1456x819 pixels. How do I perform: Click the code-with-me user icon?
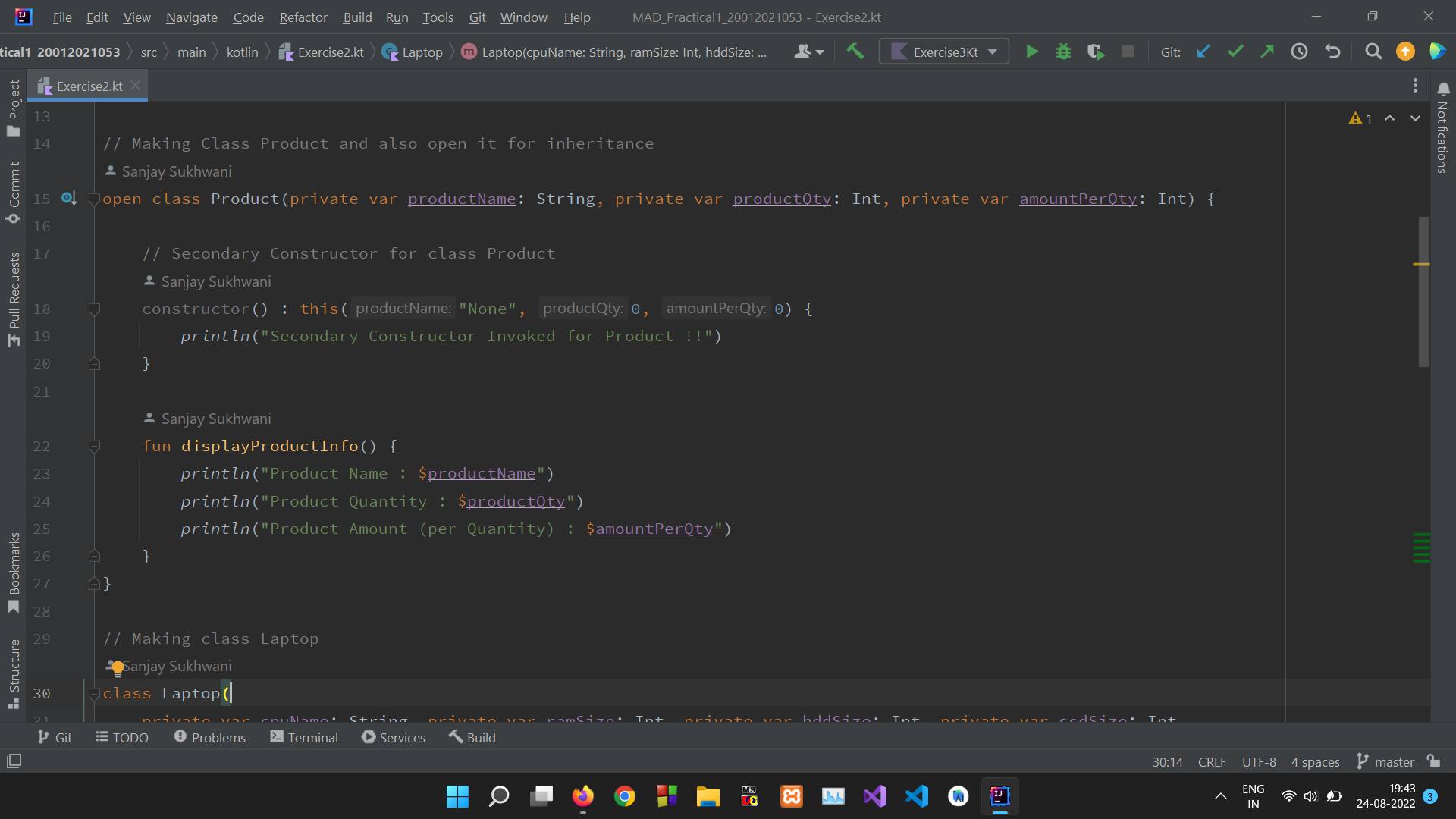[808, 52]
